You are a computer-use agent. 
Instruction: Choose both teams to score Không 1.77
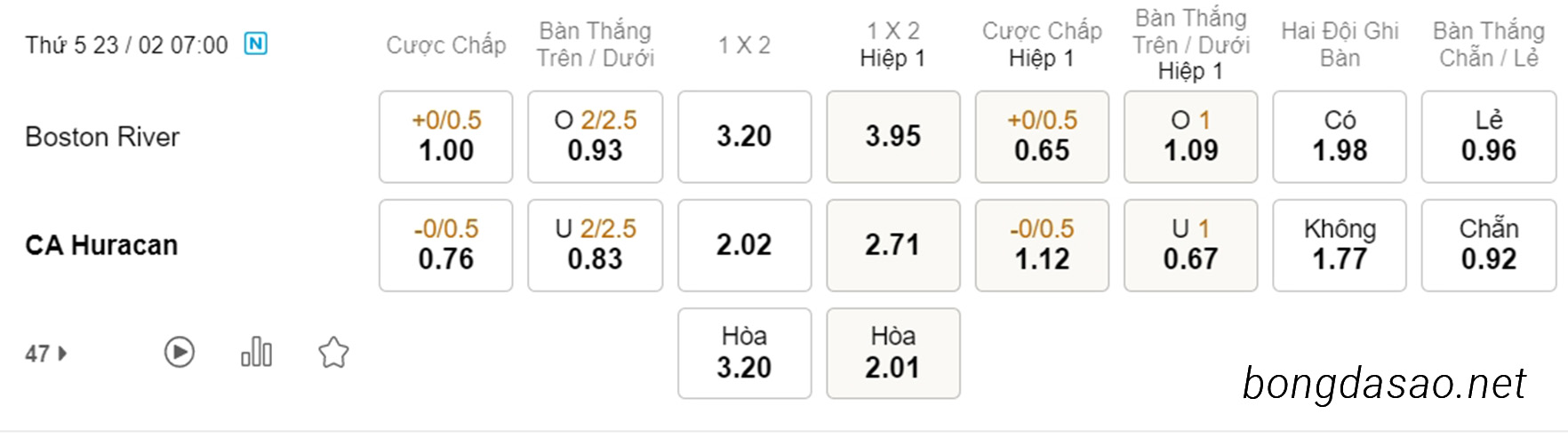pos(1340,245)
